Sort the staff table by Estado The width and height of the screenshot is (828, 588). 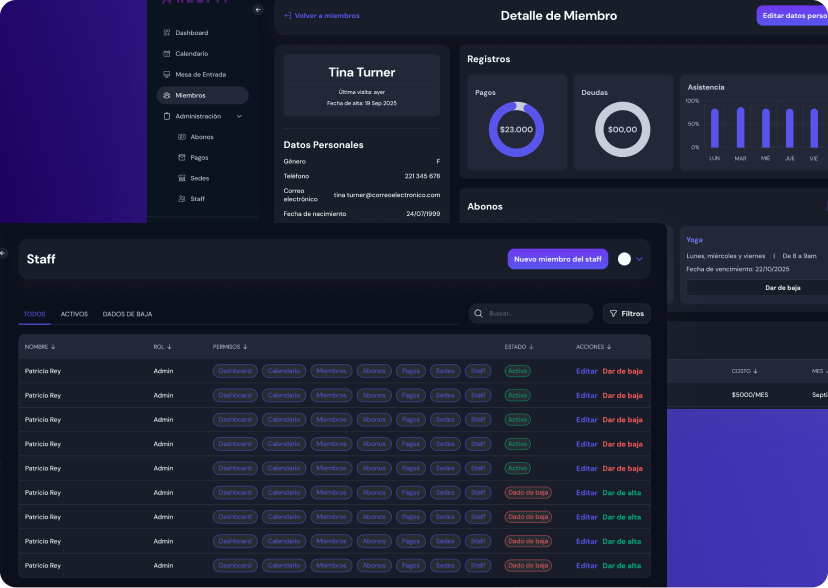pyautogui.click(x=518, y=347)
